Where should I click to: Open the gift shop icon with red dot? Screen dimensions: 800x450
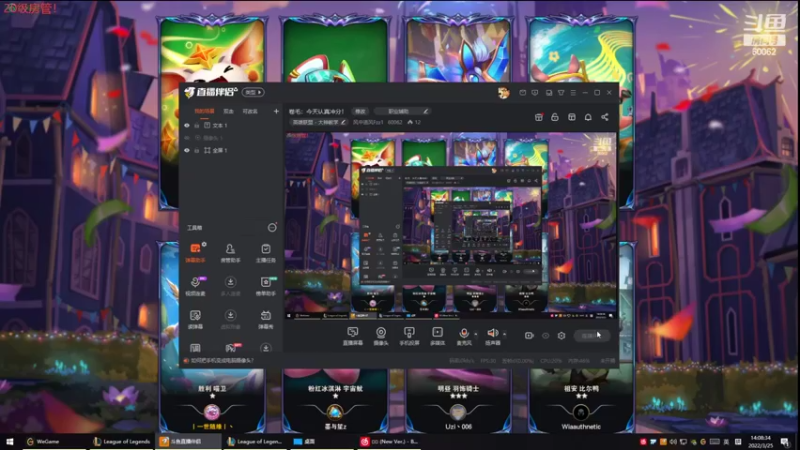539,117
